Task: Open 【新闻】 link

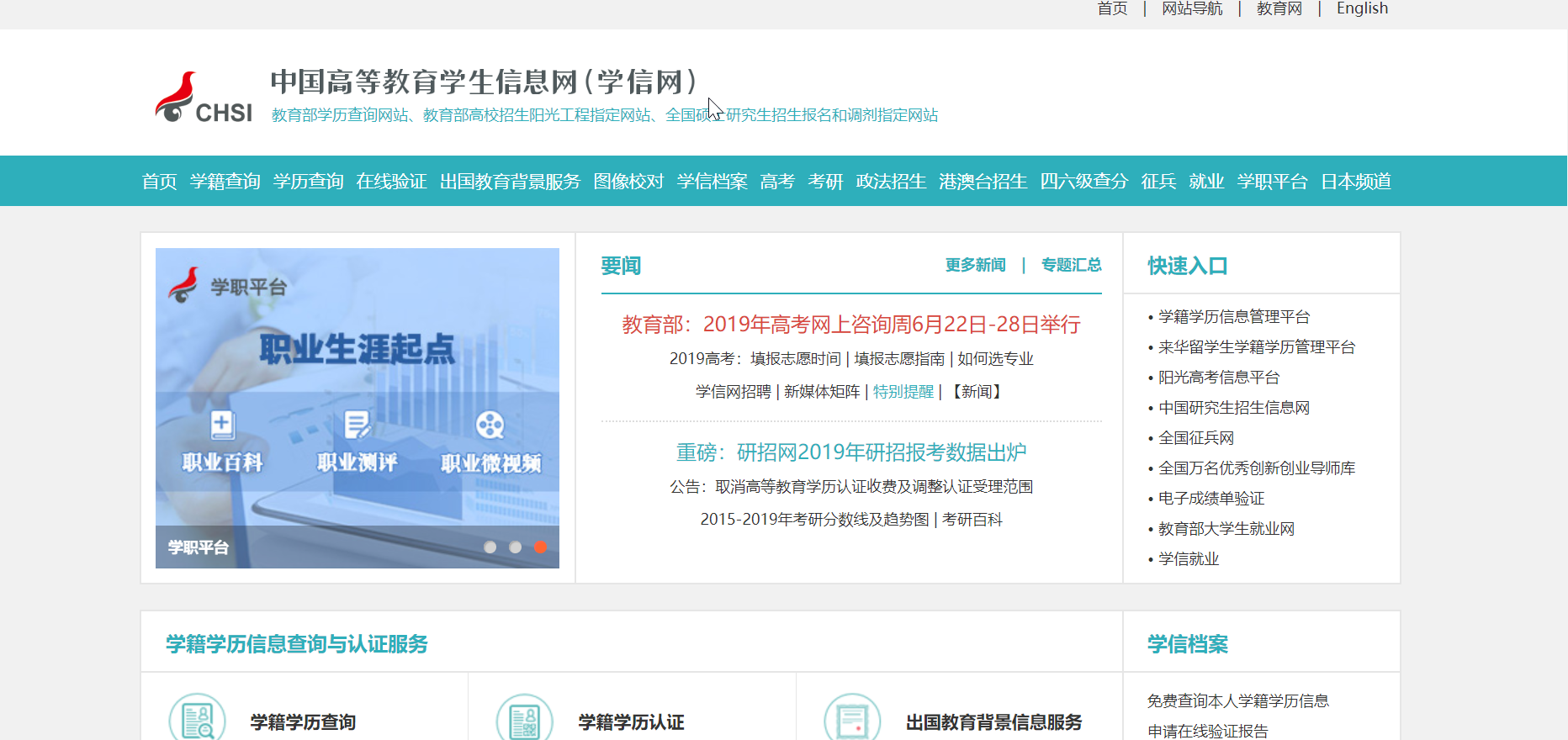Action: tap(977, 392)
